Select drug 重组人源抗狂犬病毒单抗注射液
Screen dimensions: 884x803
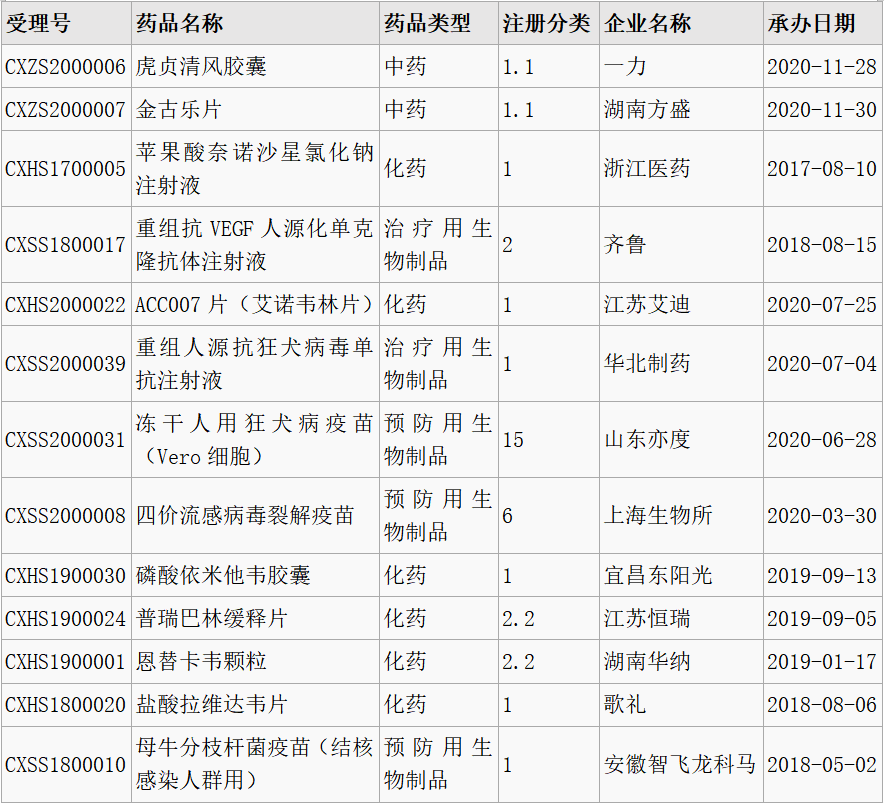click(x=254, y=364)
